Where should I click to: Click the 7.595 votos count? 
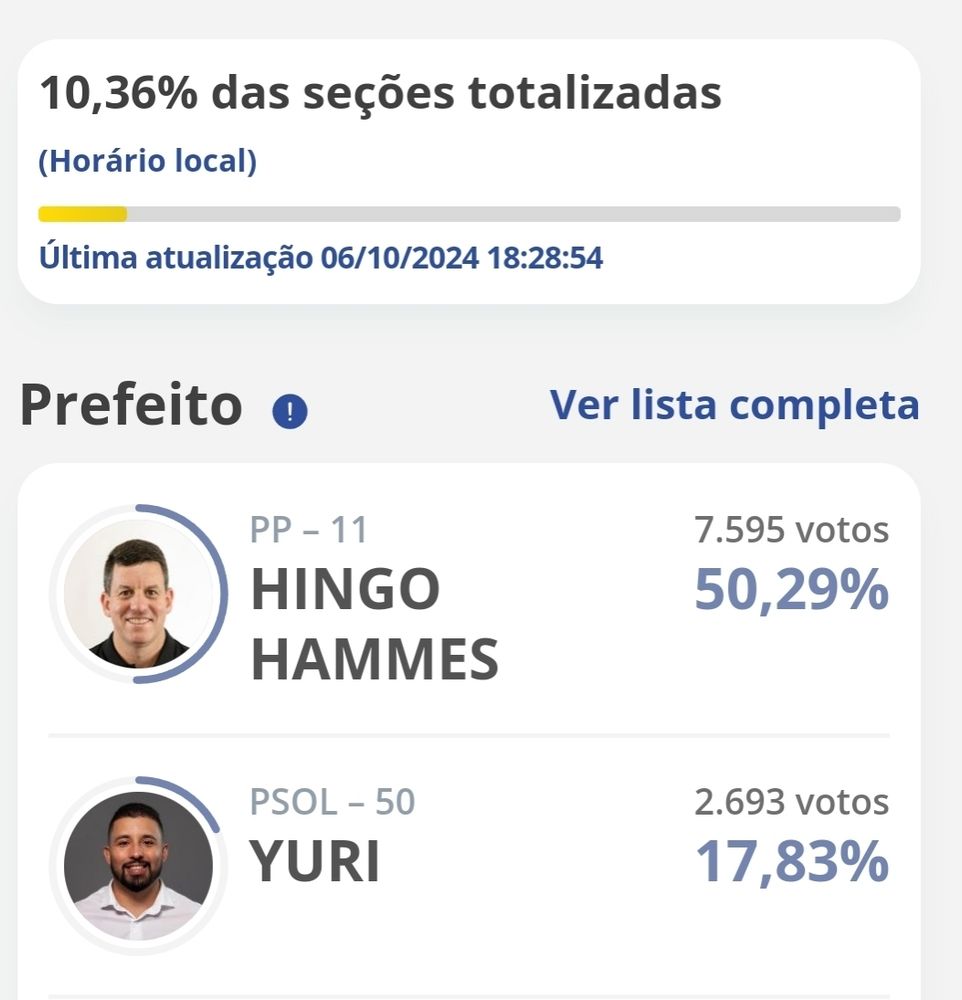coord(791,530)
